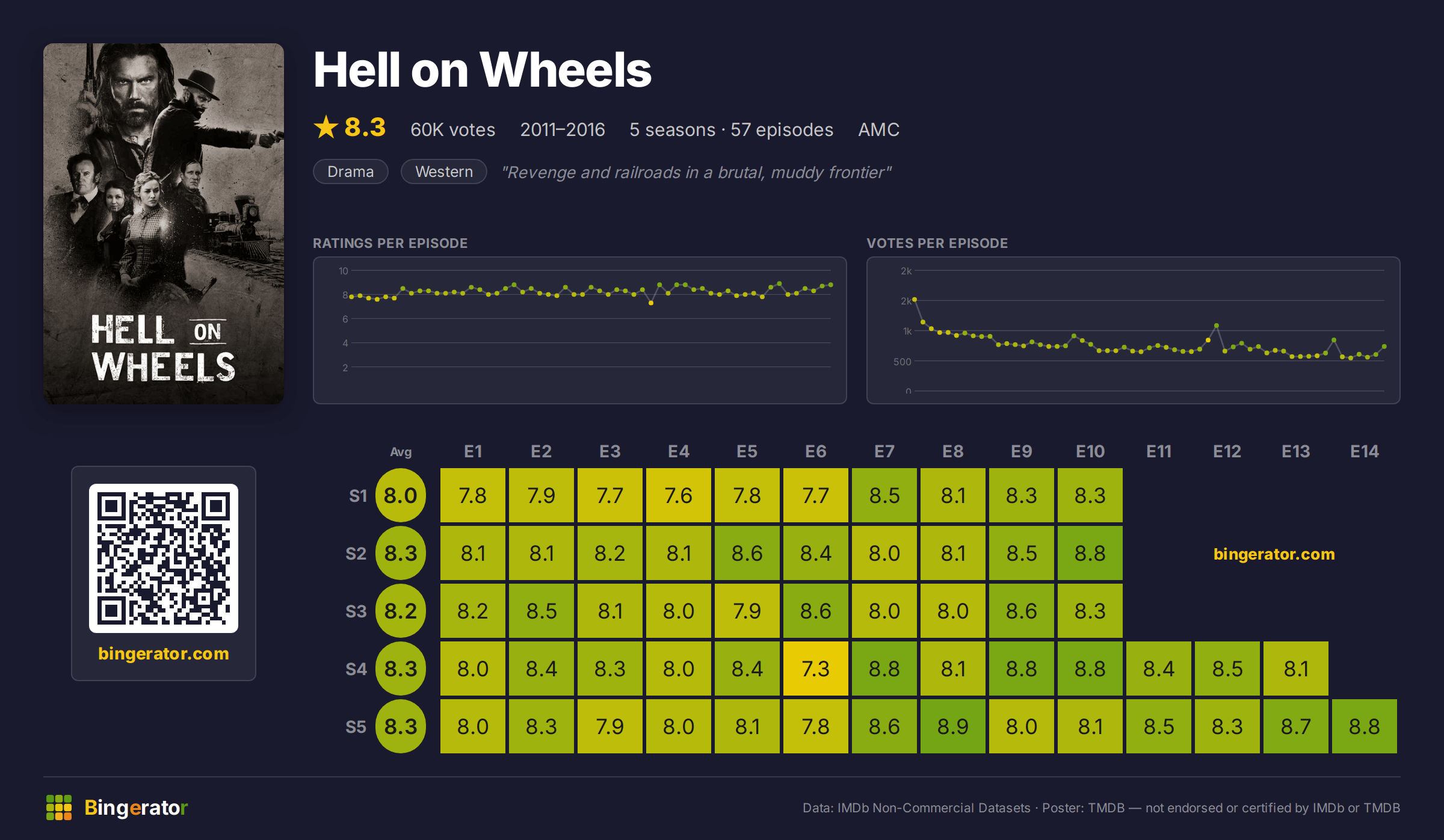Image resolution: width=1444 pixels, height=840 pixels.
Task: Click the Bingerator grid logo icon
Action: tap(59, 808)
